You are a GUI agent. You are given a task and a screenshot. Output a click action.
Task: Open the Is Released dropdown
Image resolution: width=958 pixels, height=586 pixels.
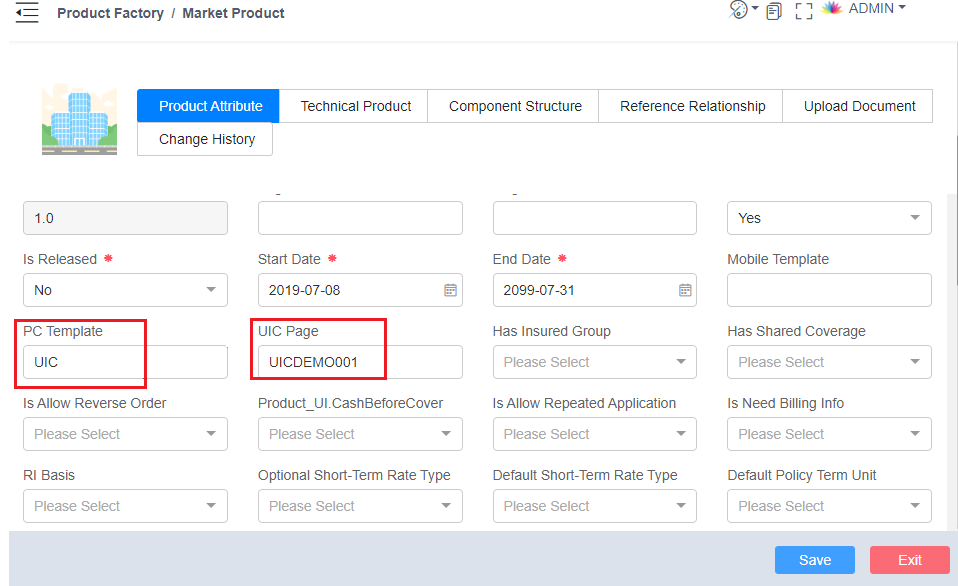coord(125,290)
